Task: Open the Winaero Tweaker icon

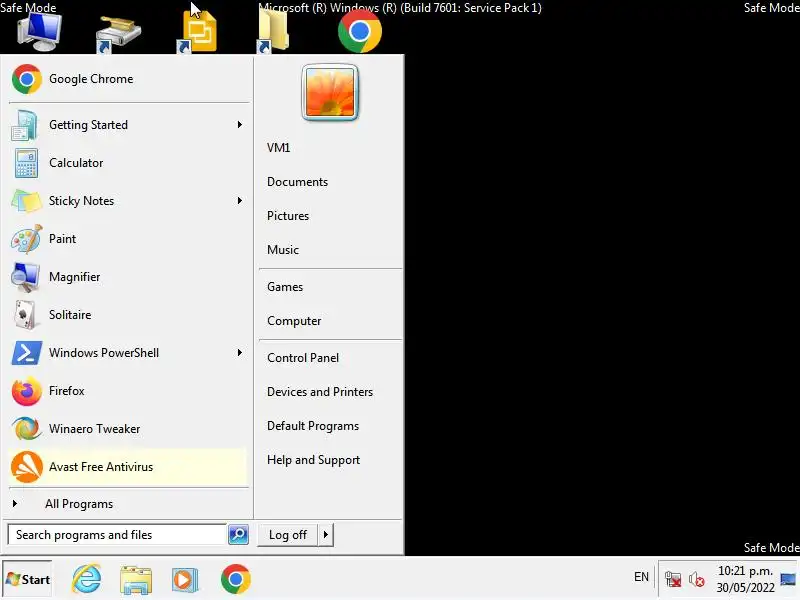Action: tap(27, 429)
